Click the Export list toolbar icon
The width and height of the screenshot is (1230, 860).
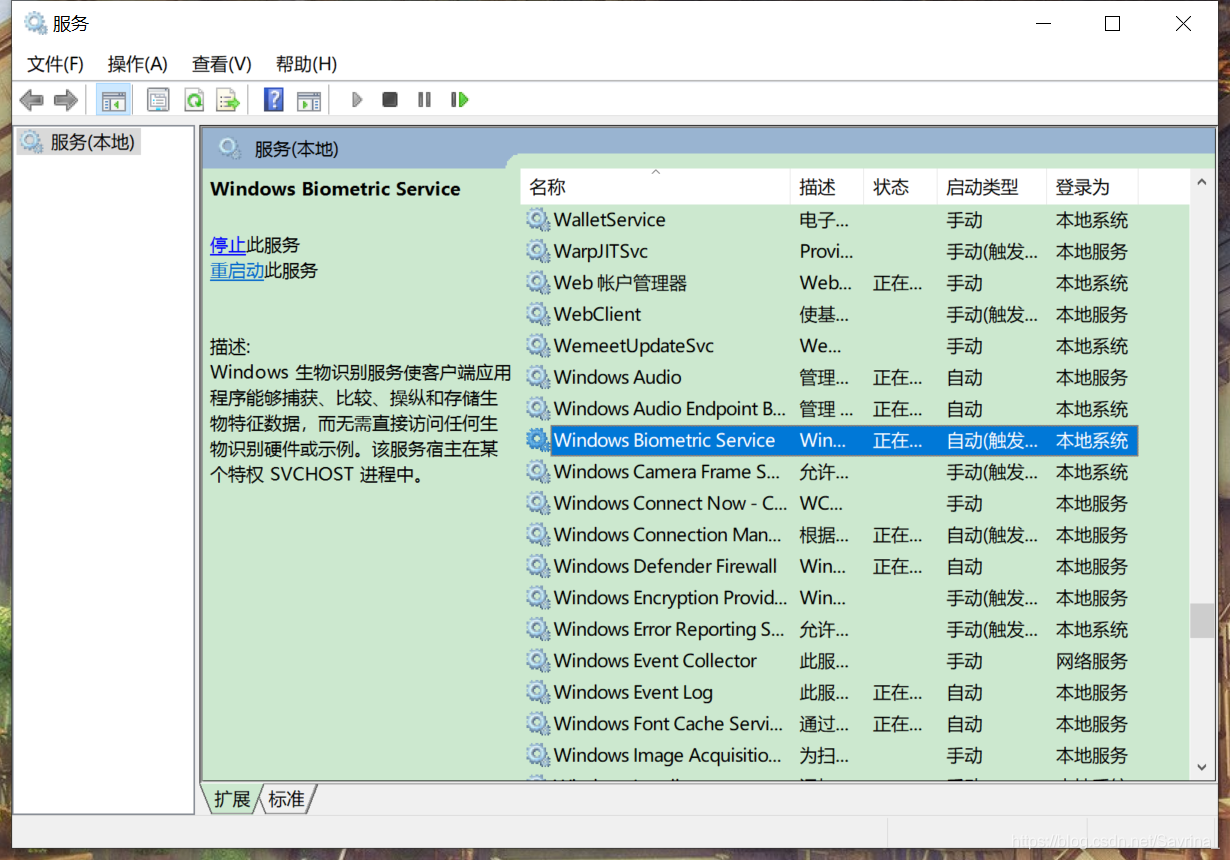tap(229, 100)
